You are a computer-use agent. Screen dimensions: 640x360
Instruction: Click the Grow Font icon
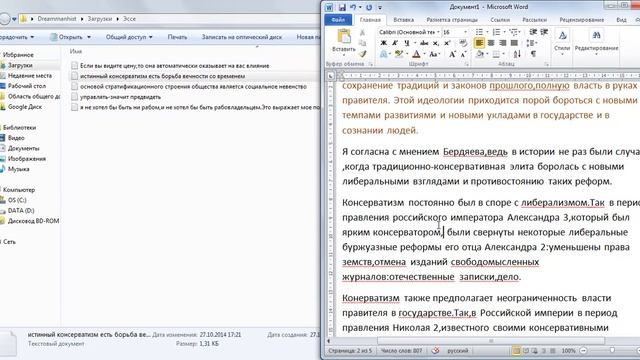pos(452,54)
